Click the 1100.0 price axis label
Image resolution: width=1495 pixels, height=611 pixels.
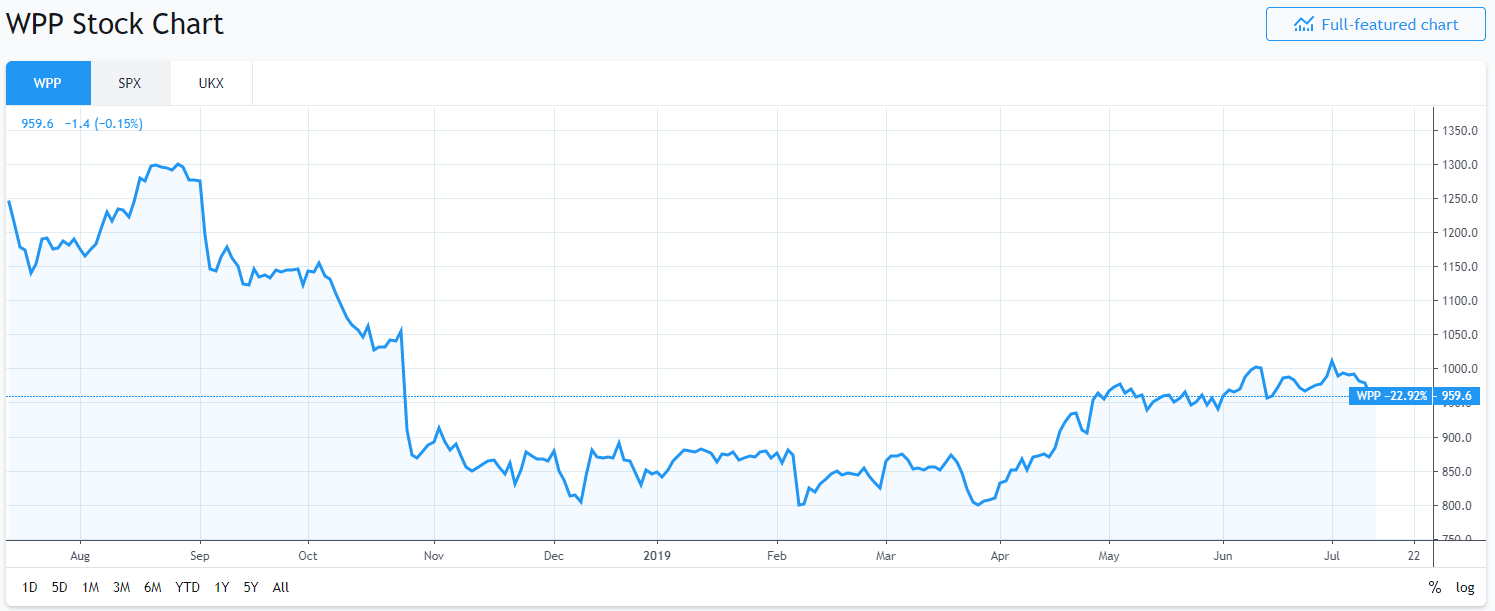click(1461, 301)
